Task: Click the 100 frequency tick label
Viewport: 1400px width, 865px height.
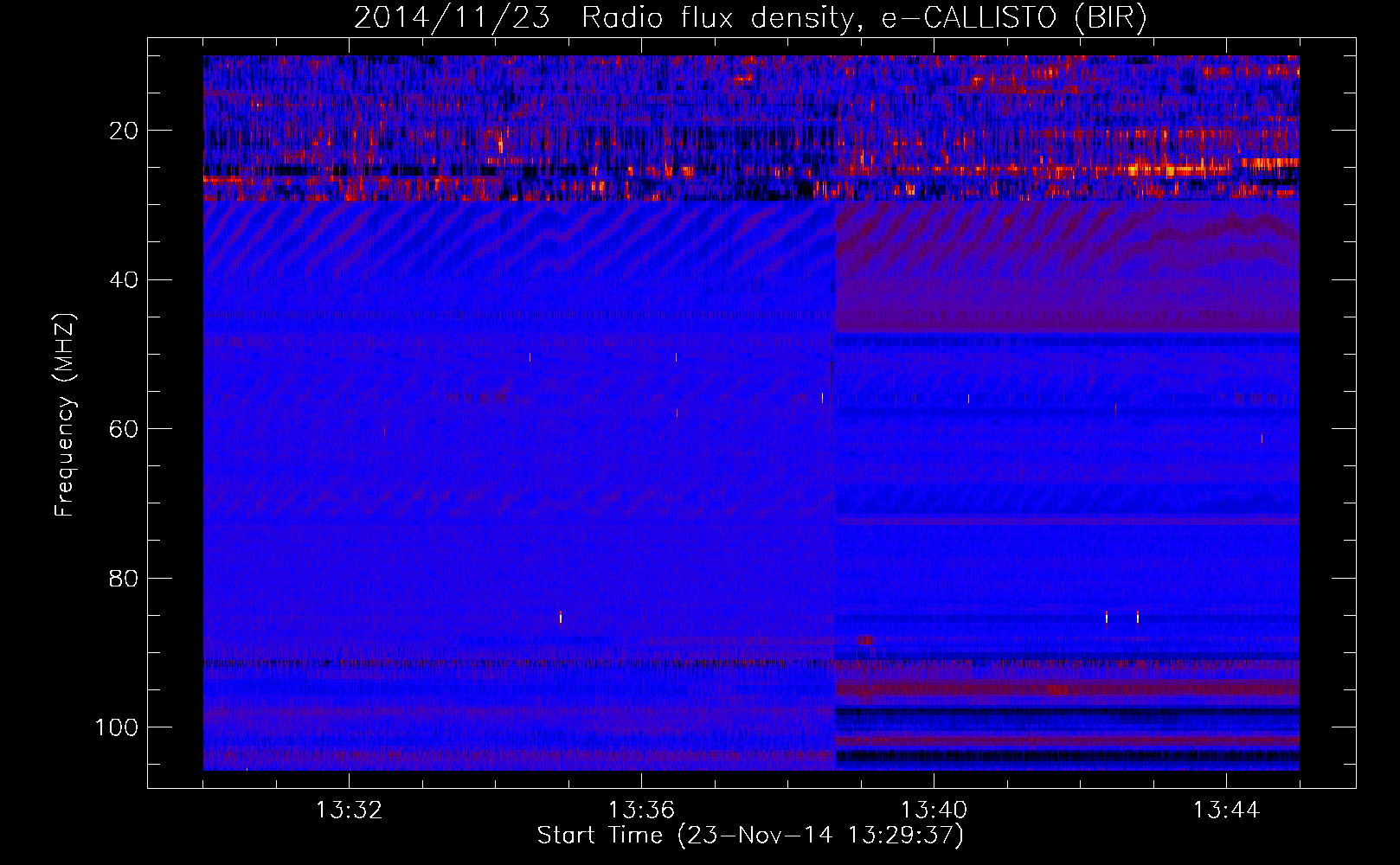Action: tap(117, 727)
